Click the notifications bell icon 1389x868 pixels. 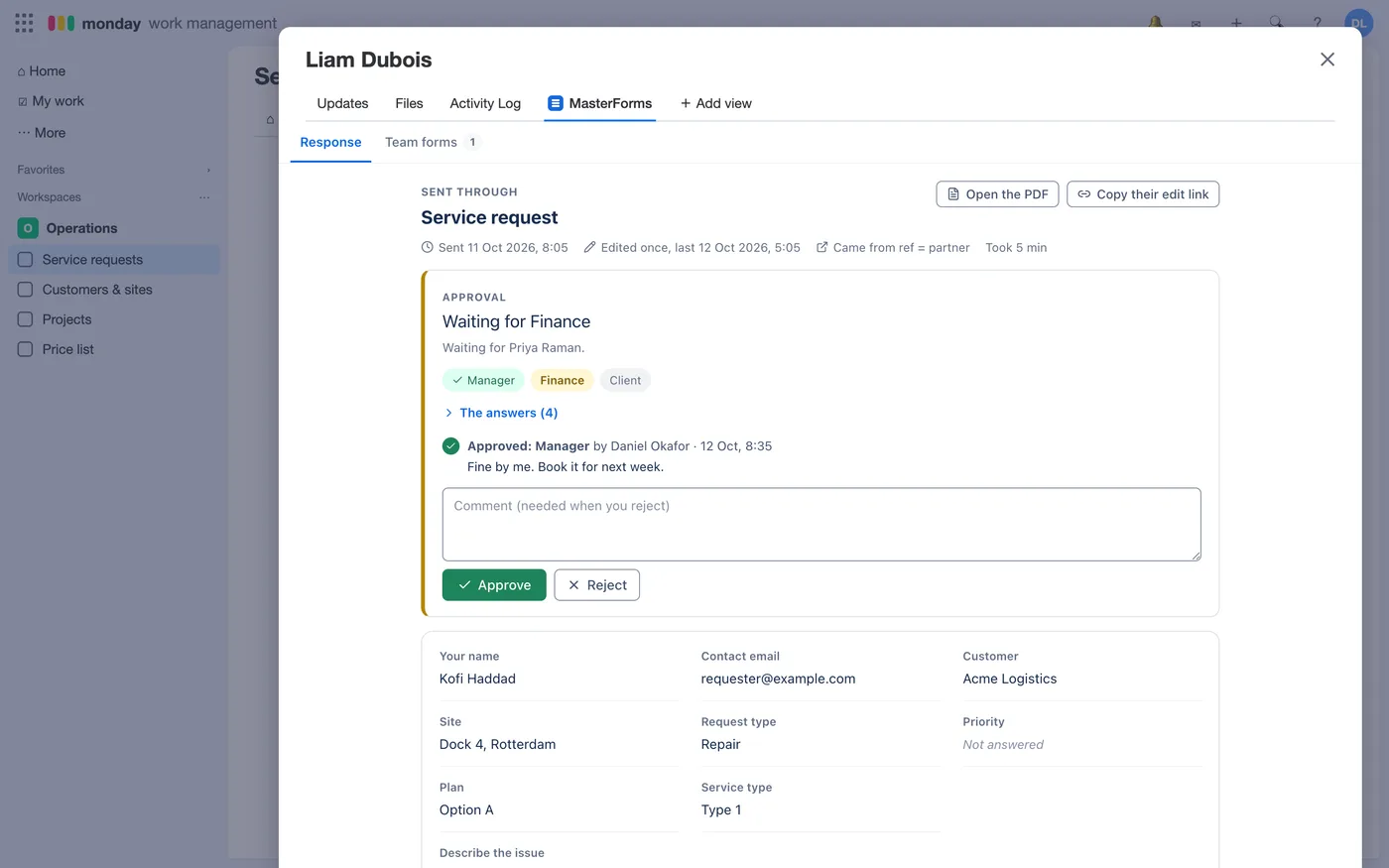(x=1156, y=23)
